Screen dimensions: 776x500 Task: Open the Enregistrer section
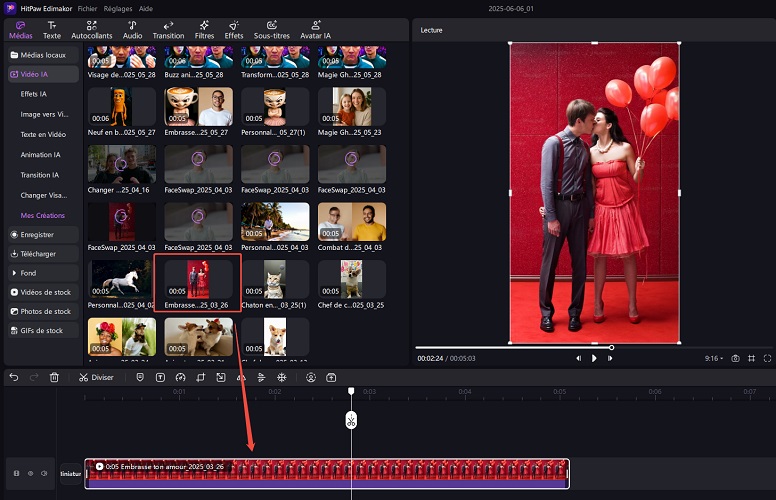[43, 235]
